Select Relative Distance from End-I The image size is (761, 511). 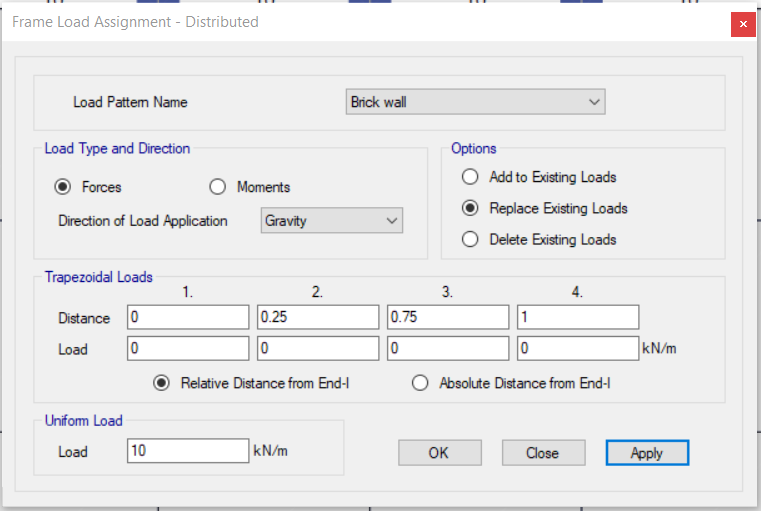(162, 383)
